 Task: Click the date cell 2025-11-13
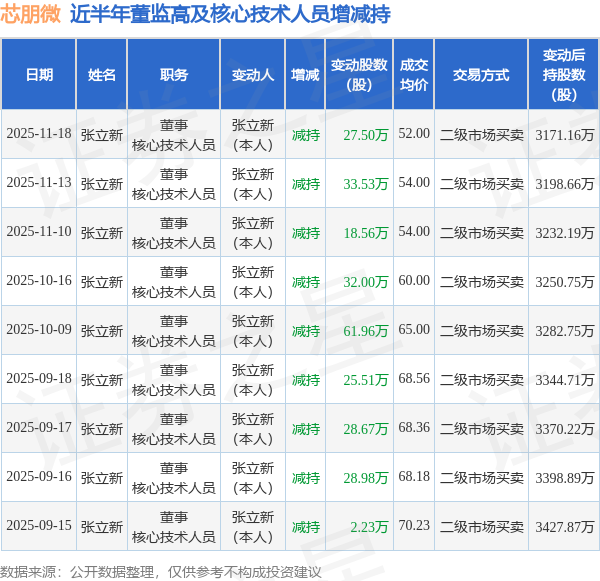(39, 183)
